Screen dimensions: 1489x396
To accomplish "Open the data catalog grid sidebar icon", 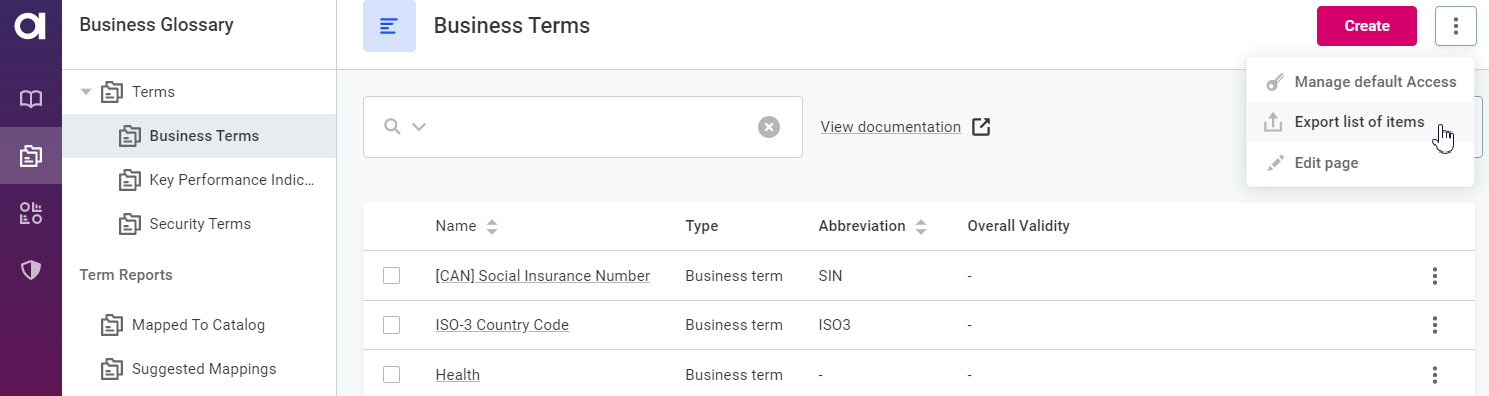I will pyautogui.click(x=31, y=213).
